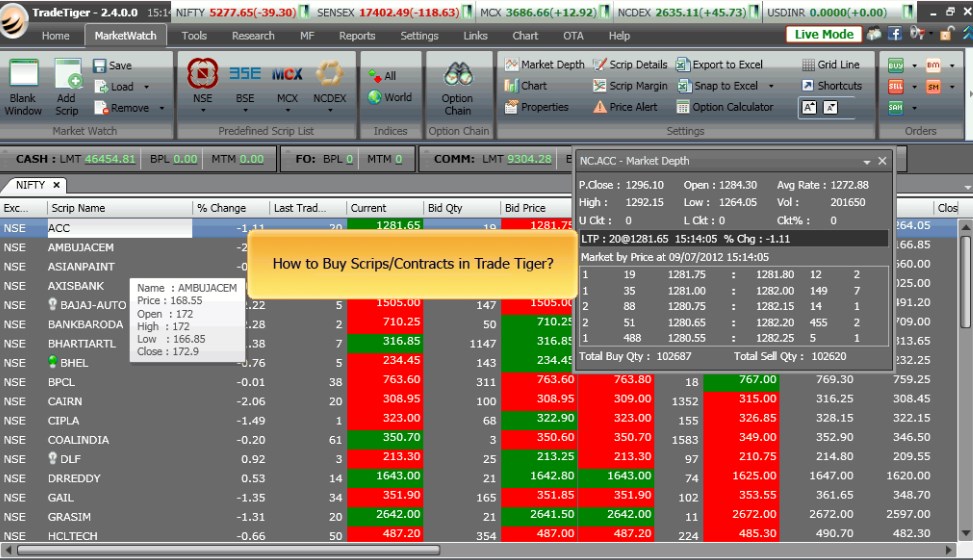Open the Option Chain binoculars icon
973x560 pixels.
[x=457, y=85]
